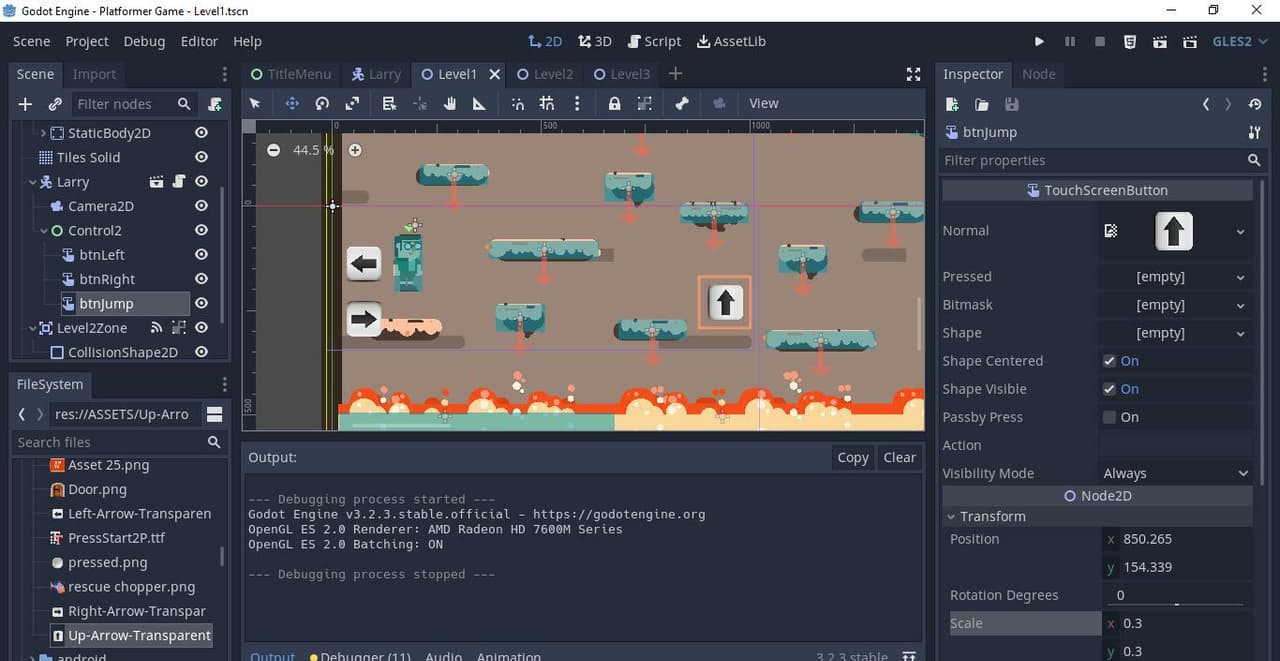The image size is (1280, 661).
Task: Open snapping options three-dot menu
Action: (577, 103)
